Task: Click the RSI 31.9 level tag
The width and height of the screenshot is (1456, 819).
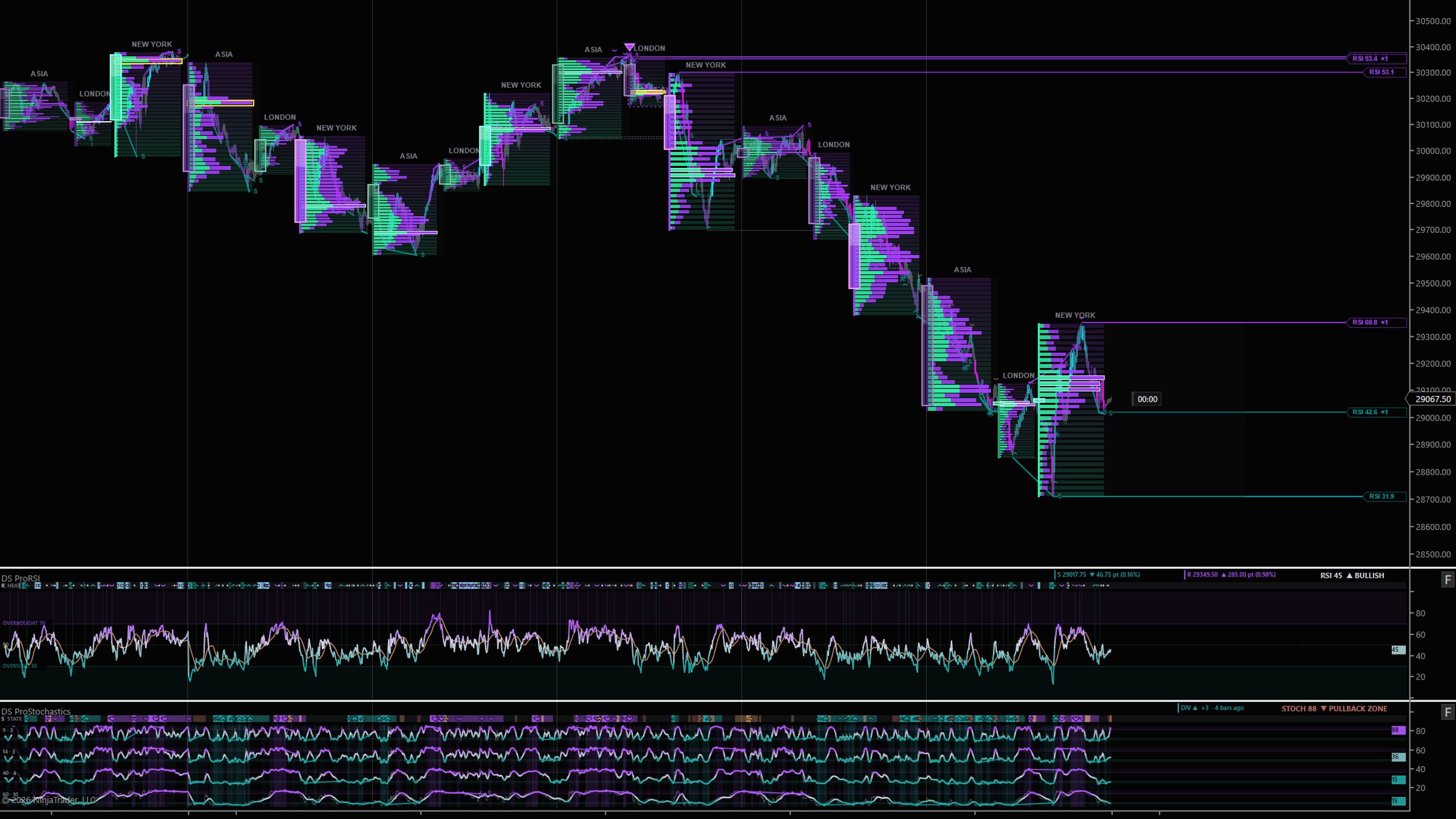Action: point(1385,497)
